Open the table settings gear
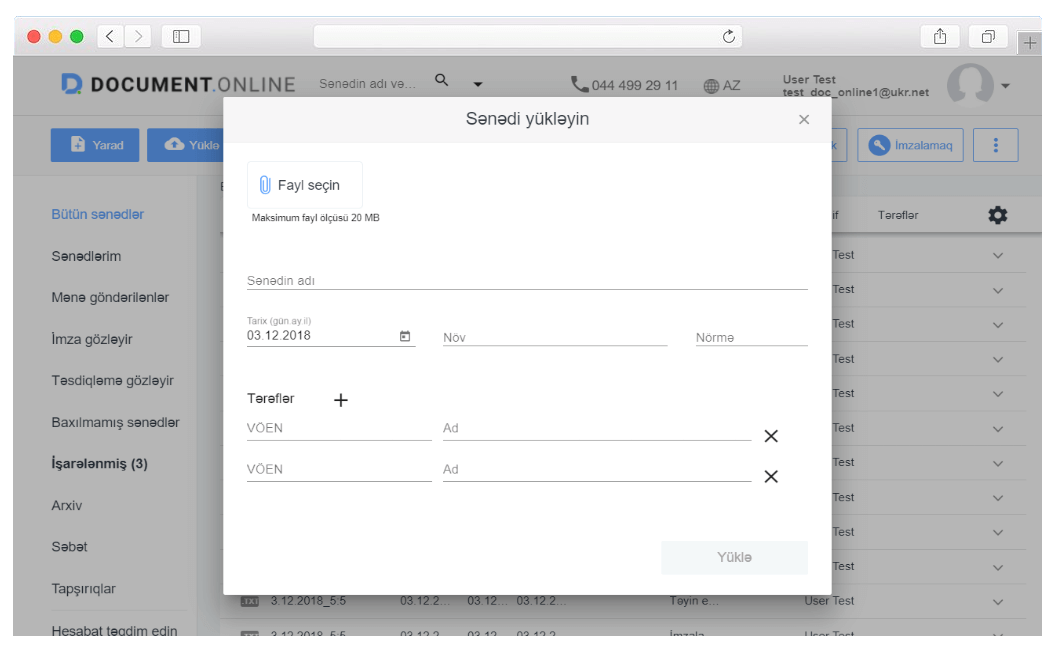Screen dimensions: 1059x650 [x=997, y=215]
